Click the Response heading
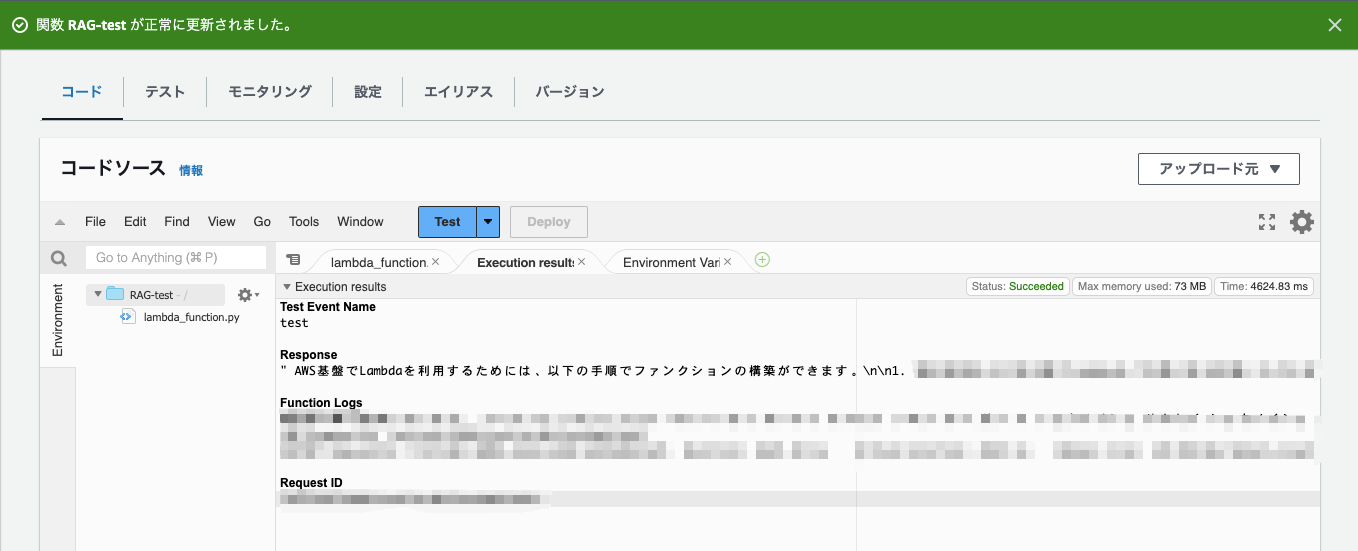 (x=308, y=355)
